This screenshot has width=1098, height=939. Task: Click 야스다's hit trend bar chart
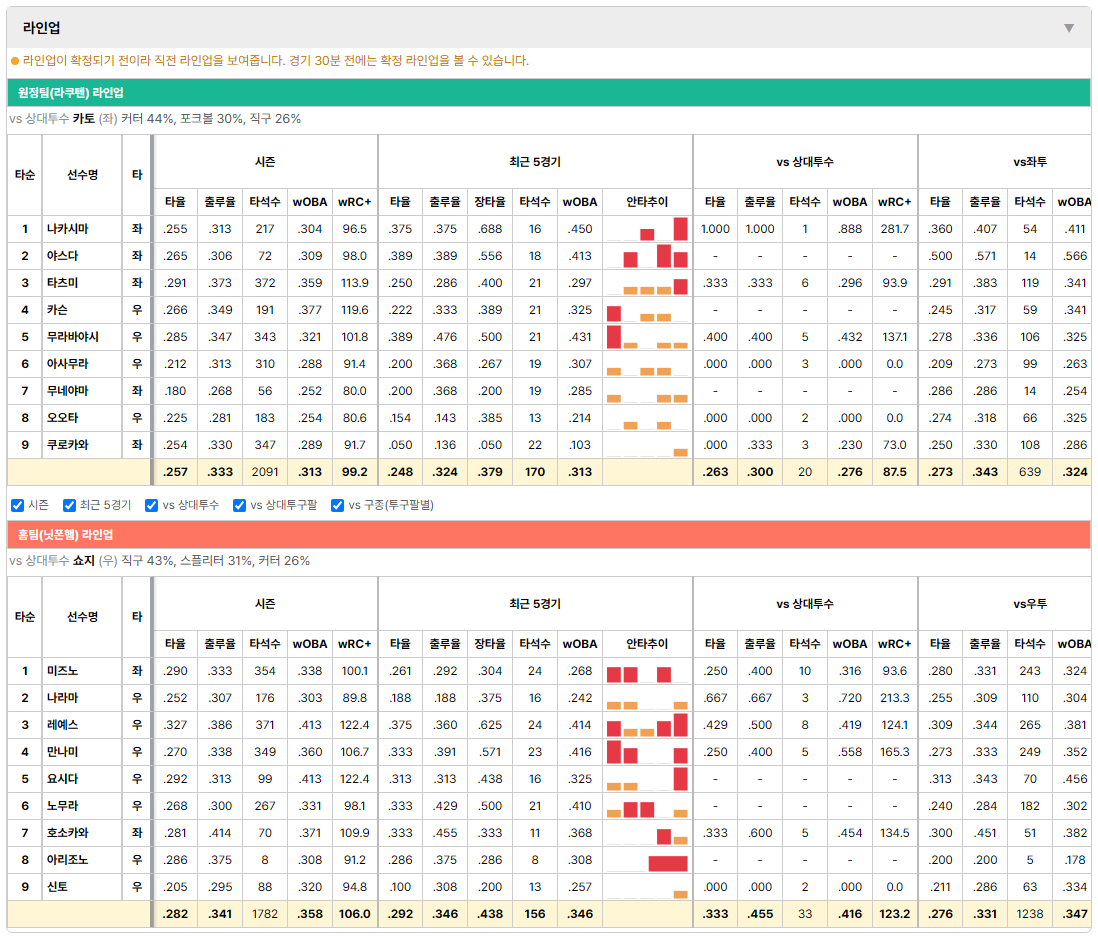[647, 256]
